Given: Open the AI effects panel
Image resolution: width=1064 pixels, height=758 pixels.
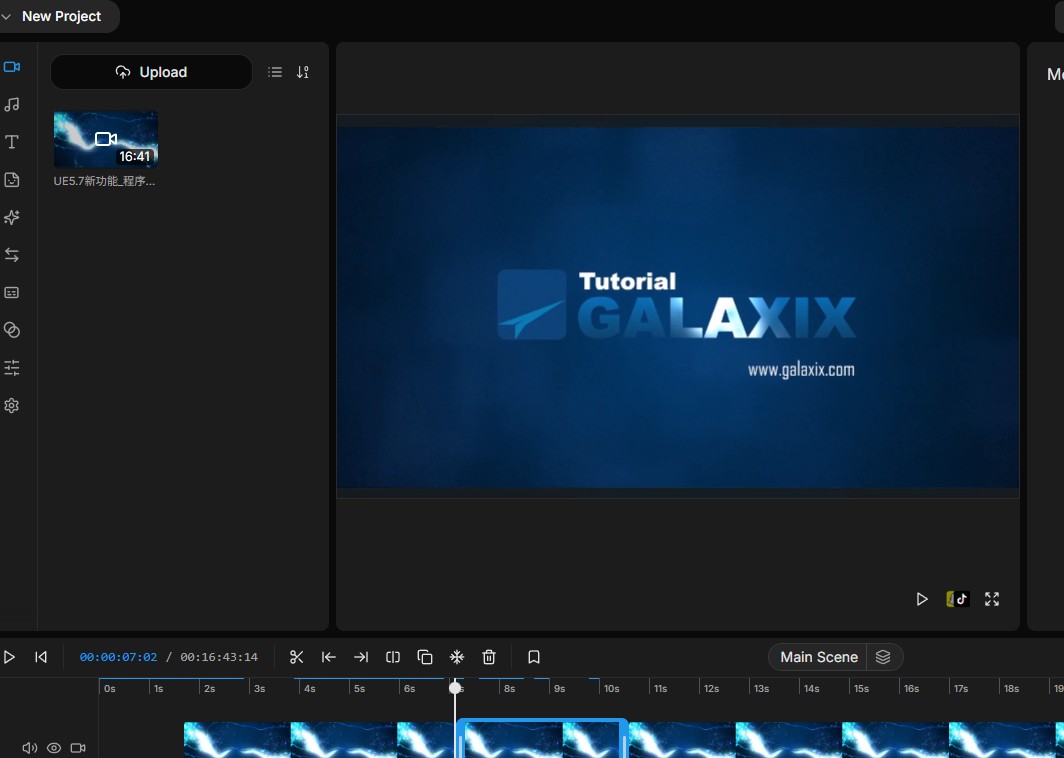Looking at the screenshot, I should (12, 217).
